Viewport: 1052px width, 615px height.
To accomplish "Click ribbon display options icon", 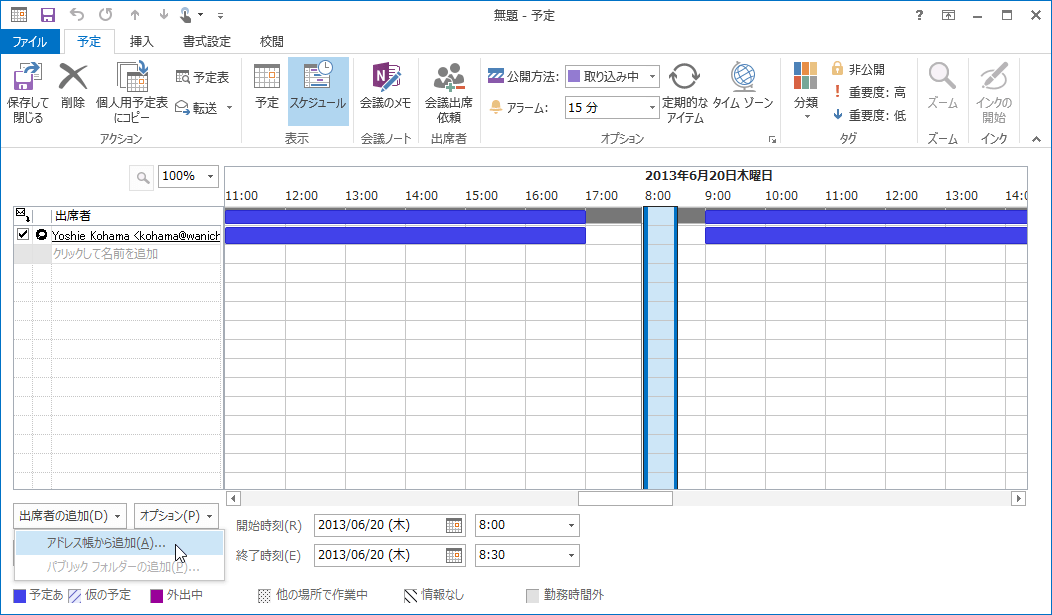I will 948,15.
